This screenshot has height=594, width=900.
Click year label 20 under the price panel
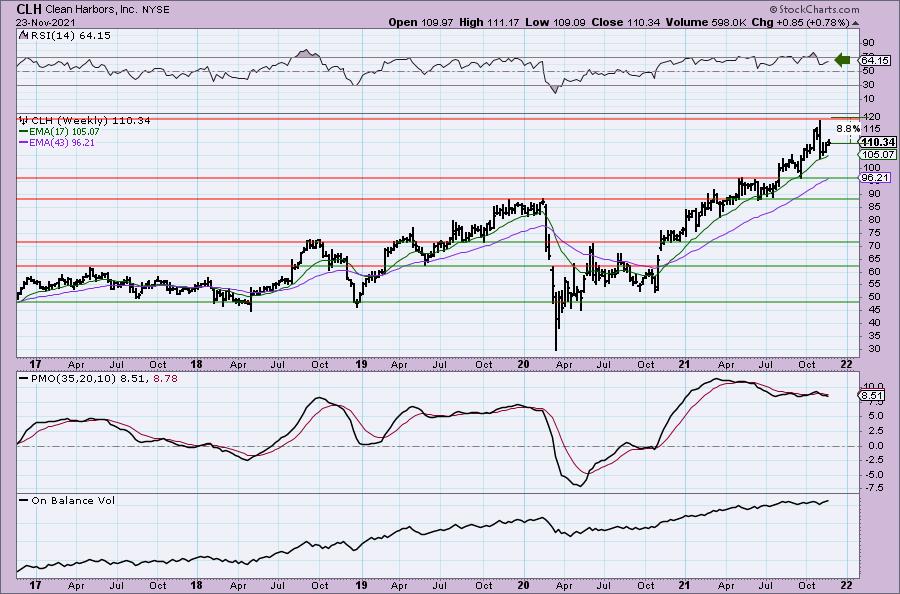[523, 364]
